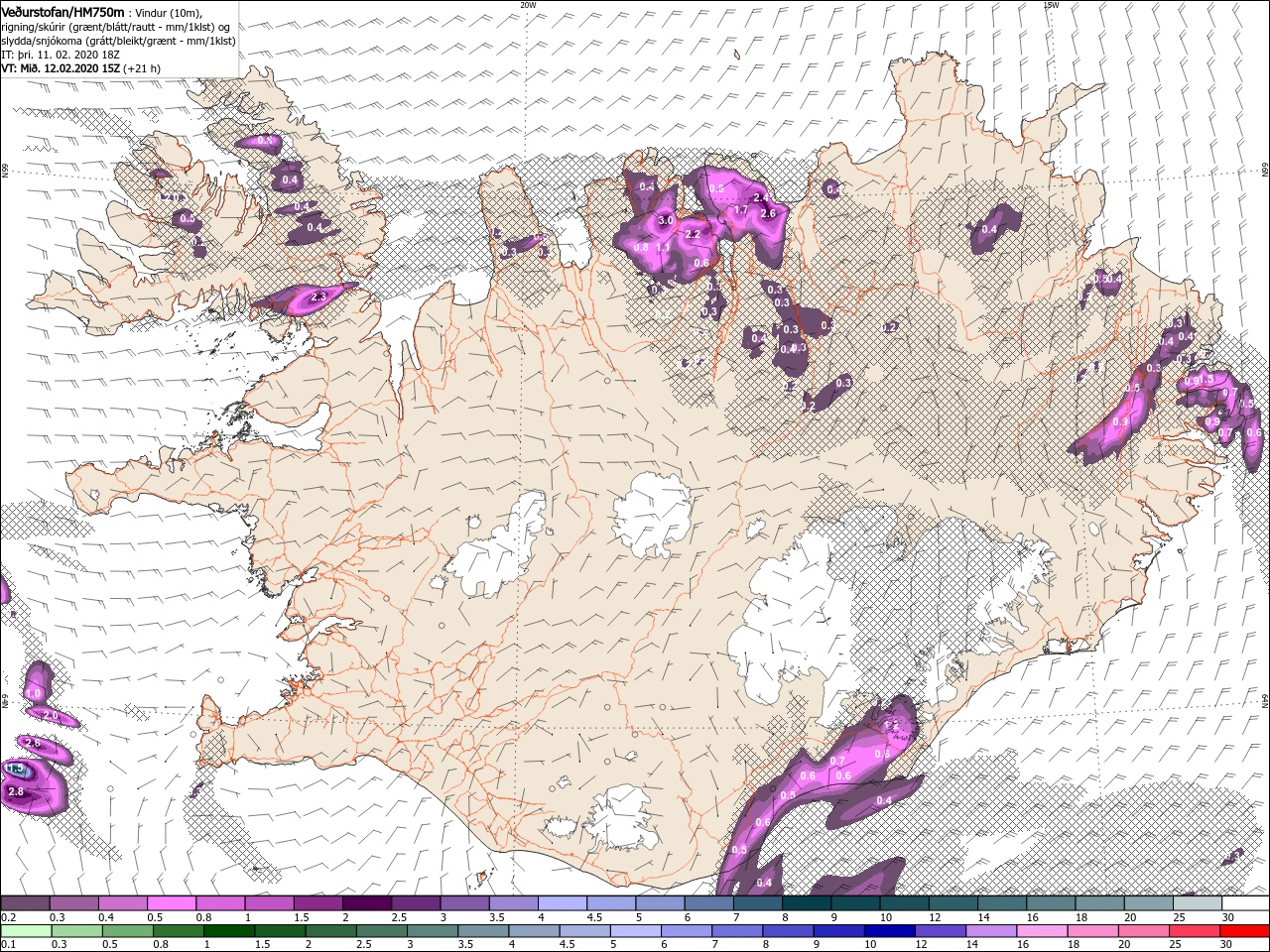This screenshot has width=1270, height=952.
Task: Click the '0.1' label on the rain scale
Action: (x=8, y=945)
